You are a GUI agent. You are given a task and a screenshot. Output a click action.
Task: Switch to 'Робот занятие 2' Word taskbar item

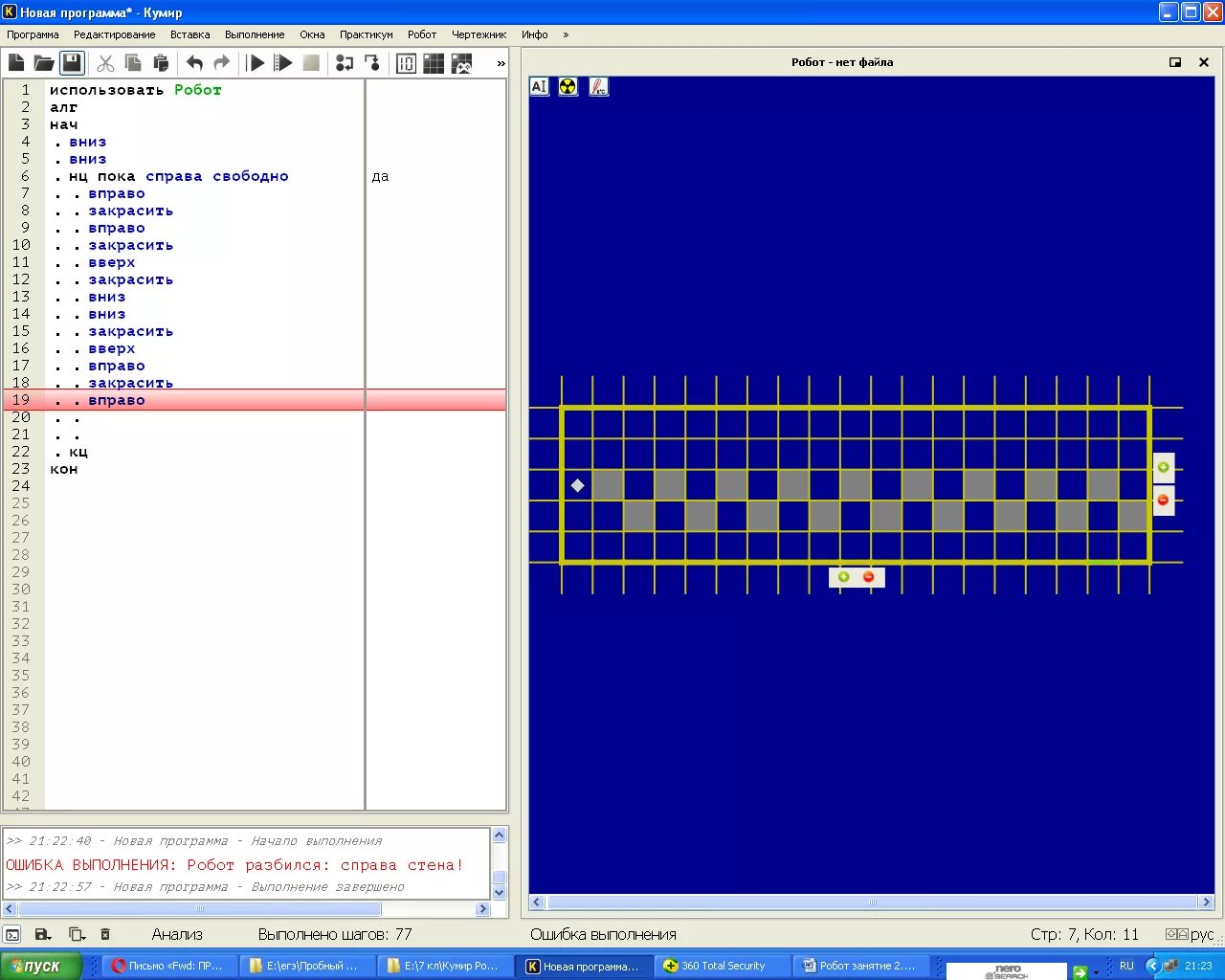860,966
